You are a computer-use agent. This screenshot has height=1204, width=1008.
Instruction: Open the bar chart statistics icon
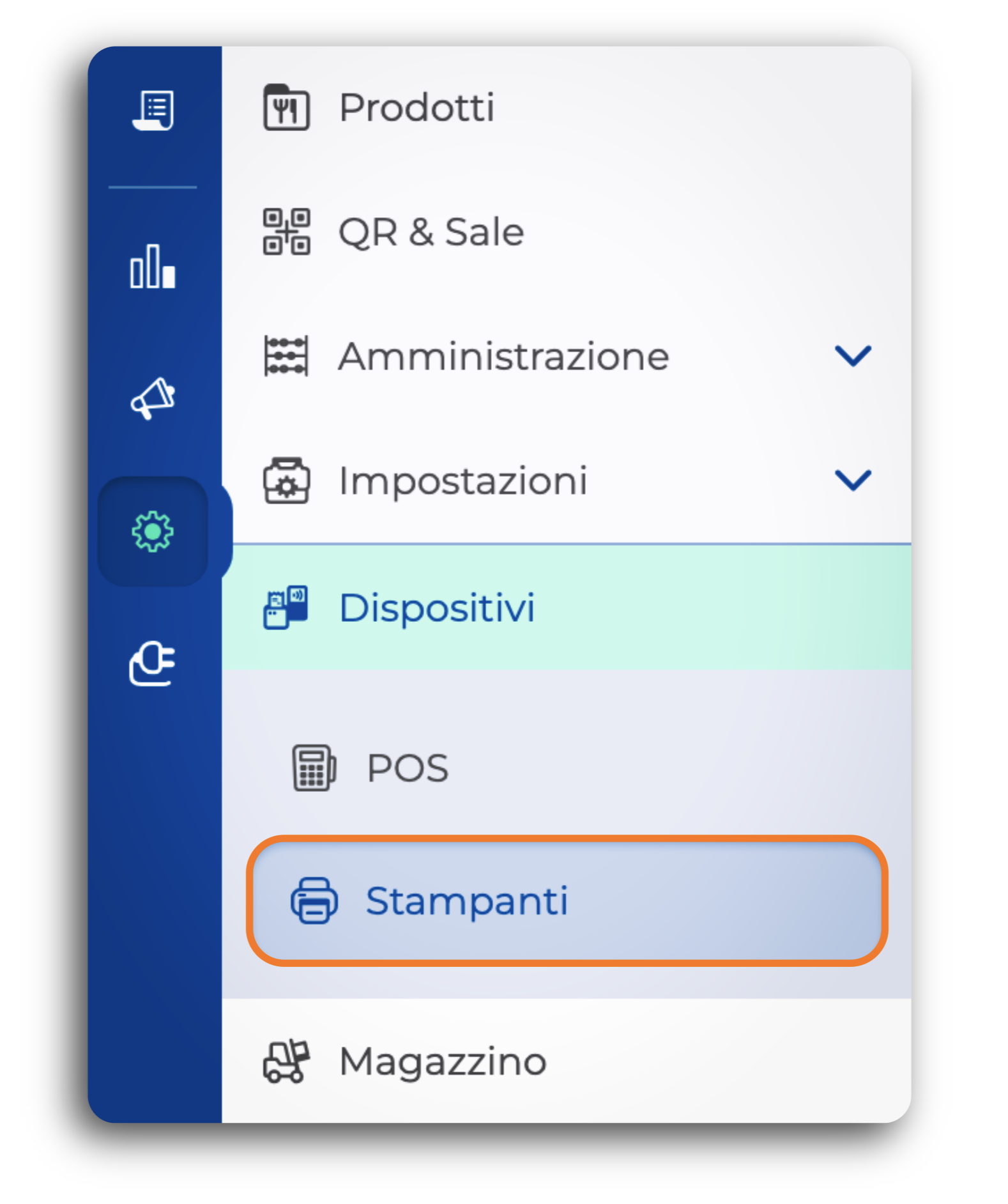pos(153,266)
